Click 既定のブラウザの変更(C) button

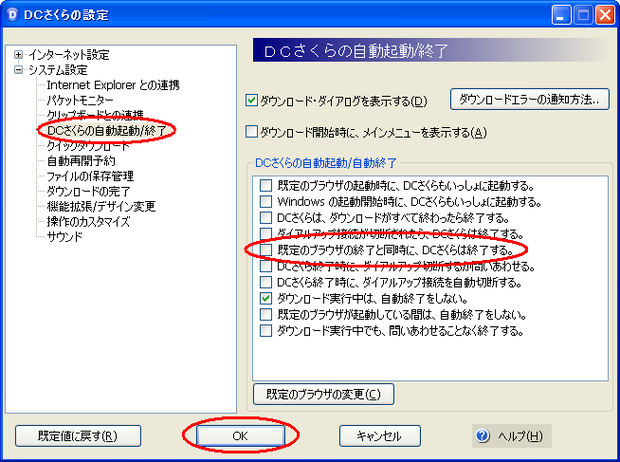(x=323, y=394)
